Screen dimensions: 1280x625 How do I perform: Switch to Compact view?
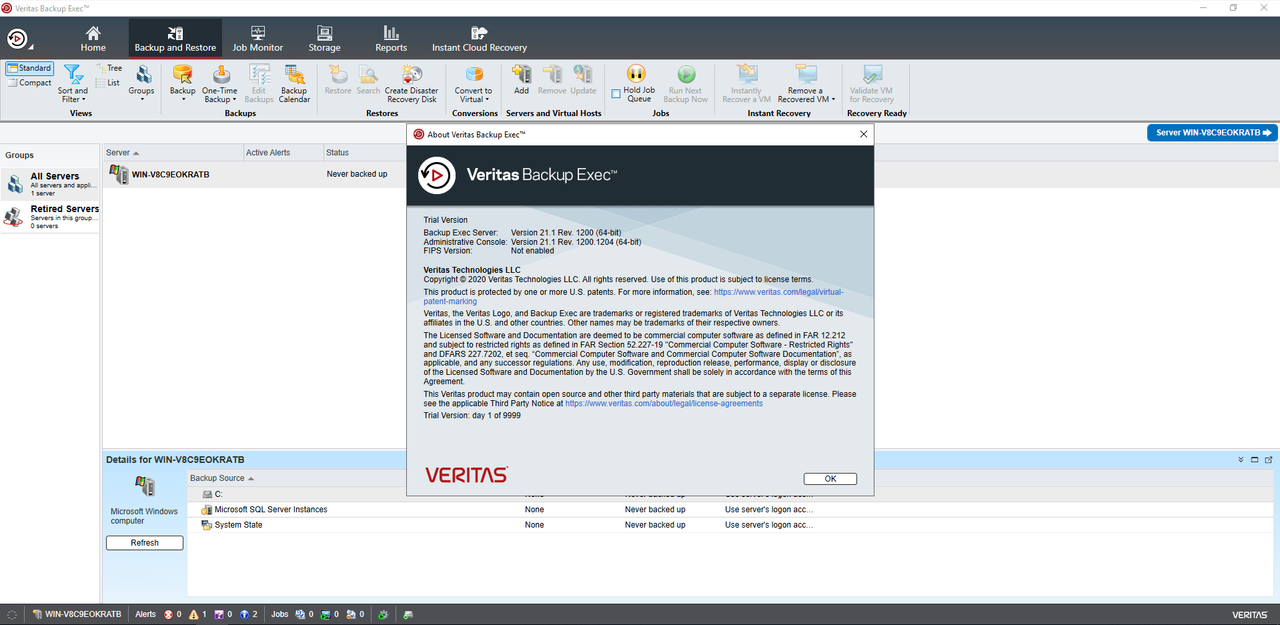pos(29,83)
